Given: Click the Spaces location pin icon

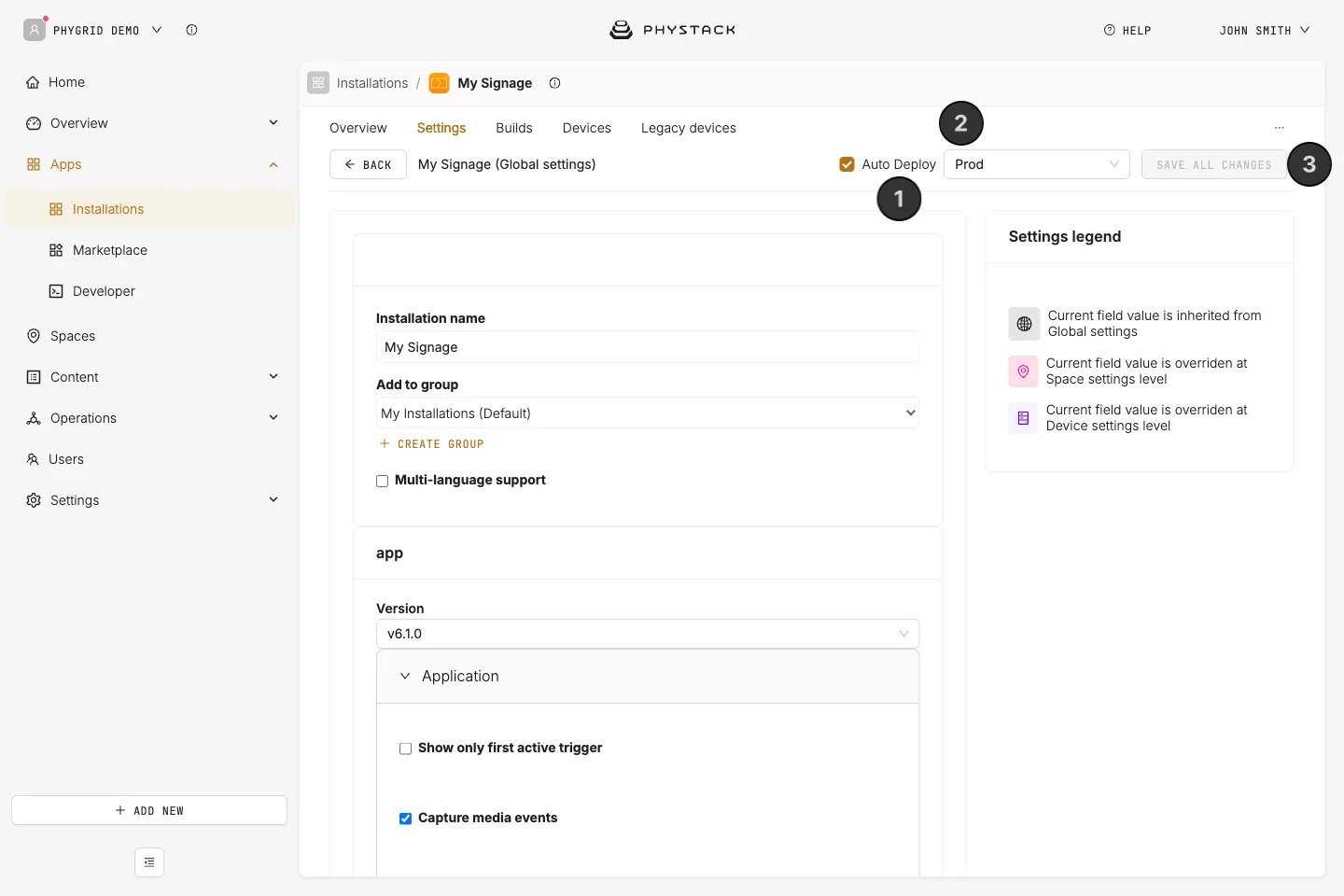Looking at the screenshot, I should (x=34, y=336).
